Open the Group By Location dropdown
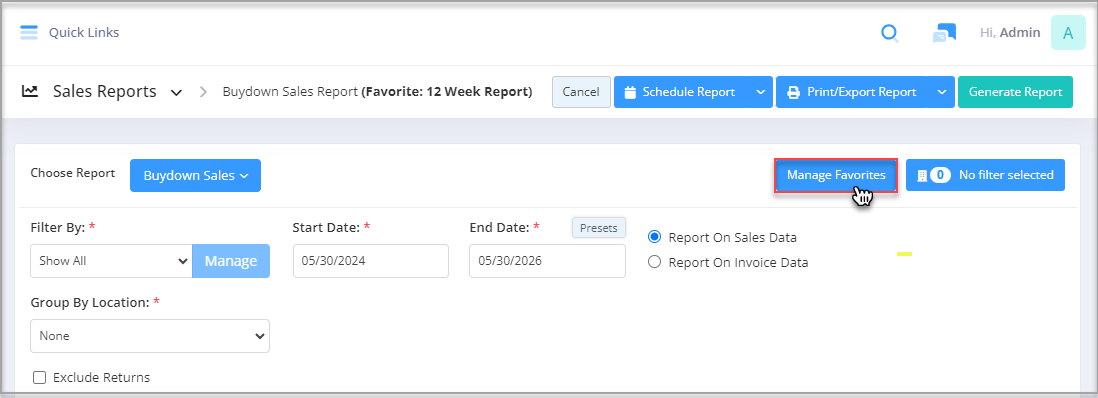This screenshot has width=1098, height=398. point(150,336)
